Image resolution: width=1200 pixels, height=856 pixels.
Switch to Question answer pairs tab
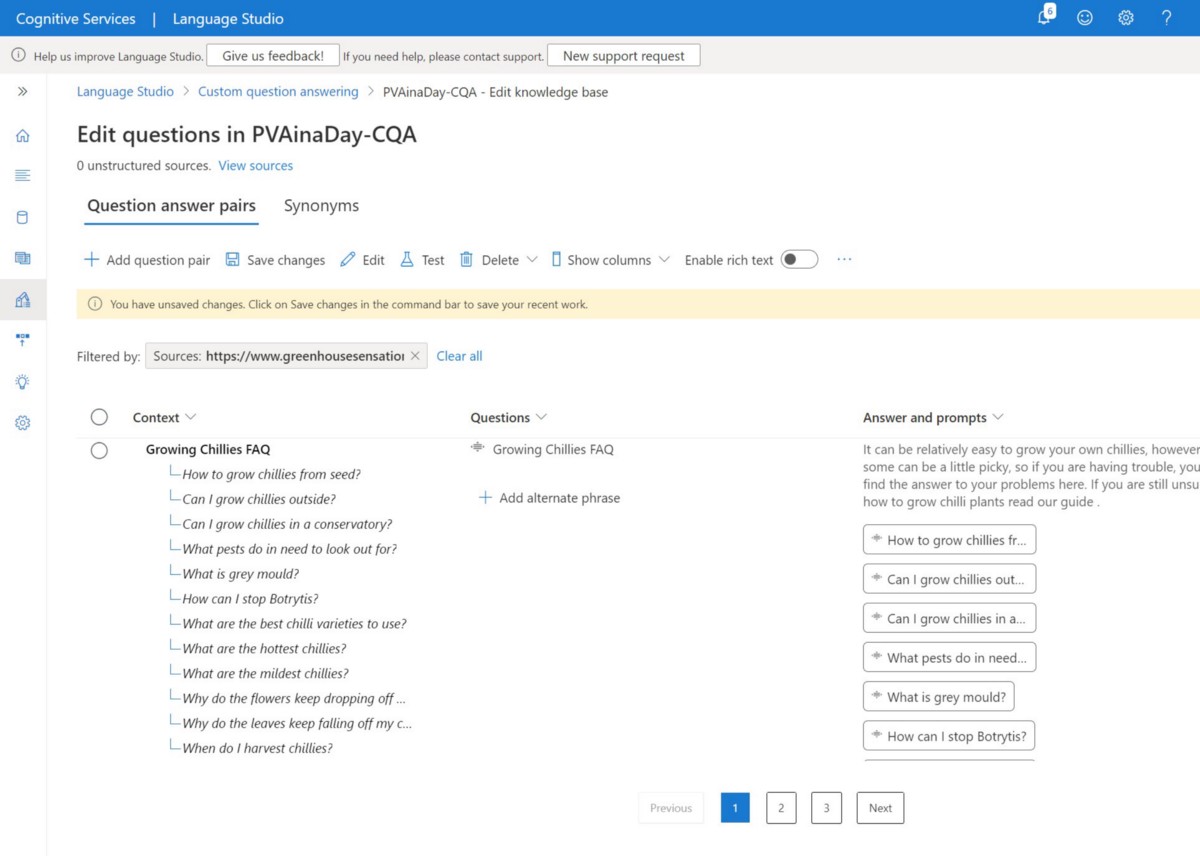click(x=172, y=206)
